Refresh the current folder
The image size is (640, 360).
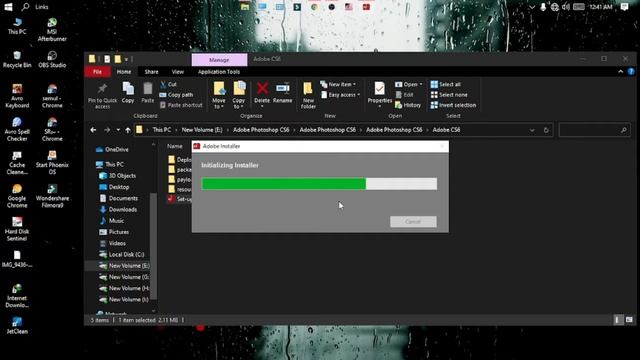(x=546, y=130)
